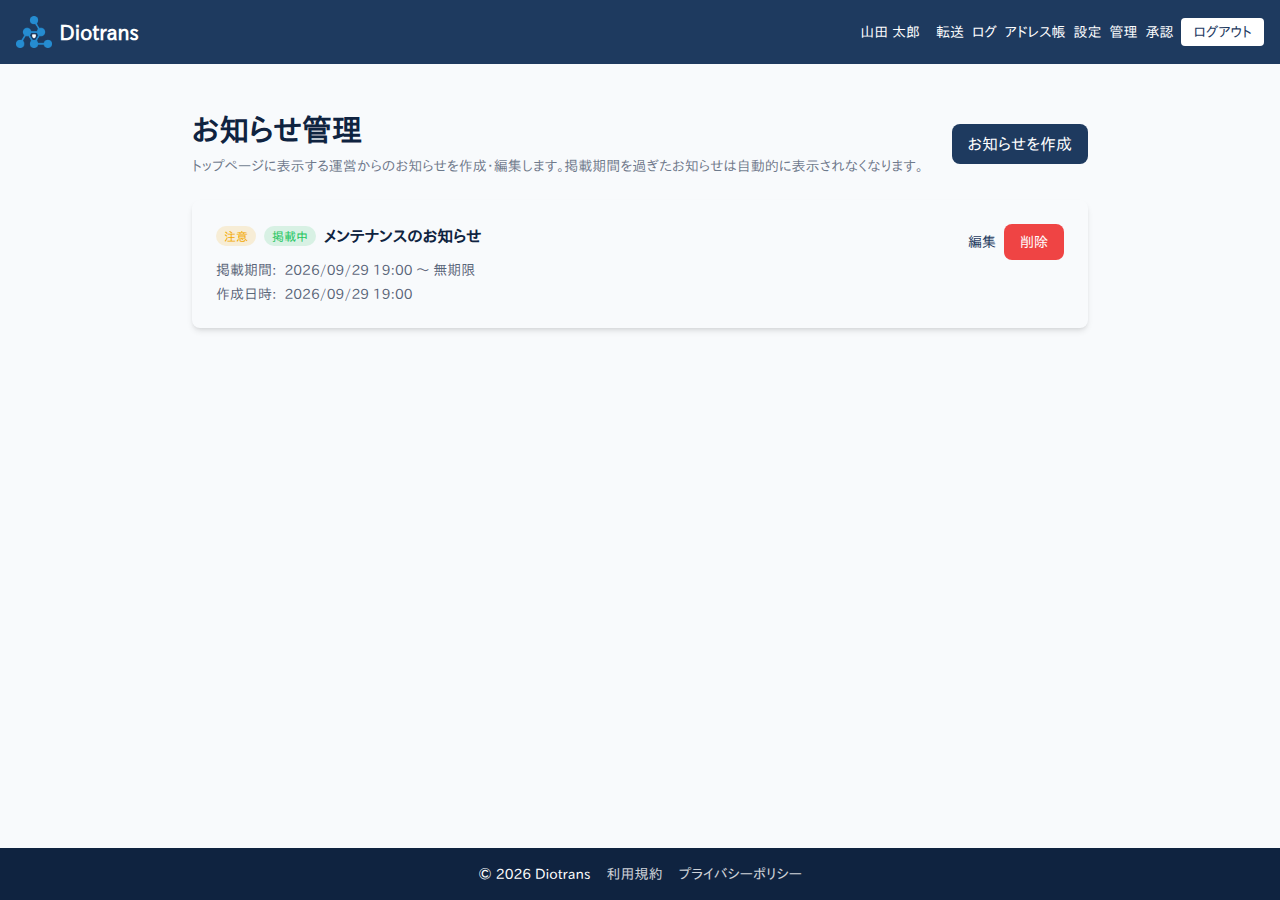Click the 注意 badge
The height and width of the screenshot is (900, 1280).
236,236
